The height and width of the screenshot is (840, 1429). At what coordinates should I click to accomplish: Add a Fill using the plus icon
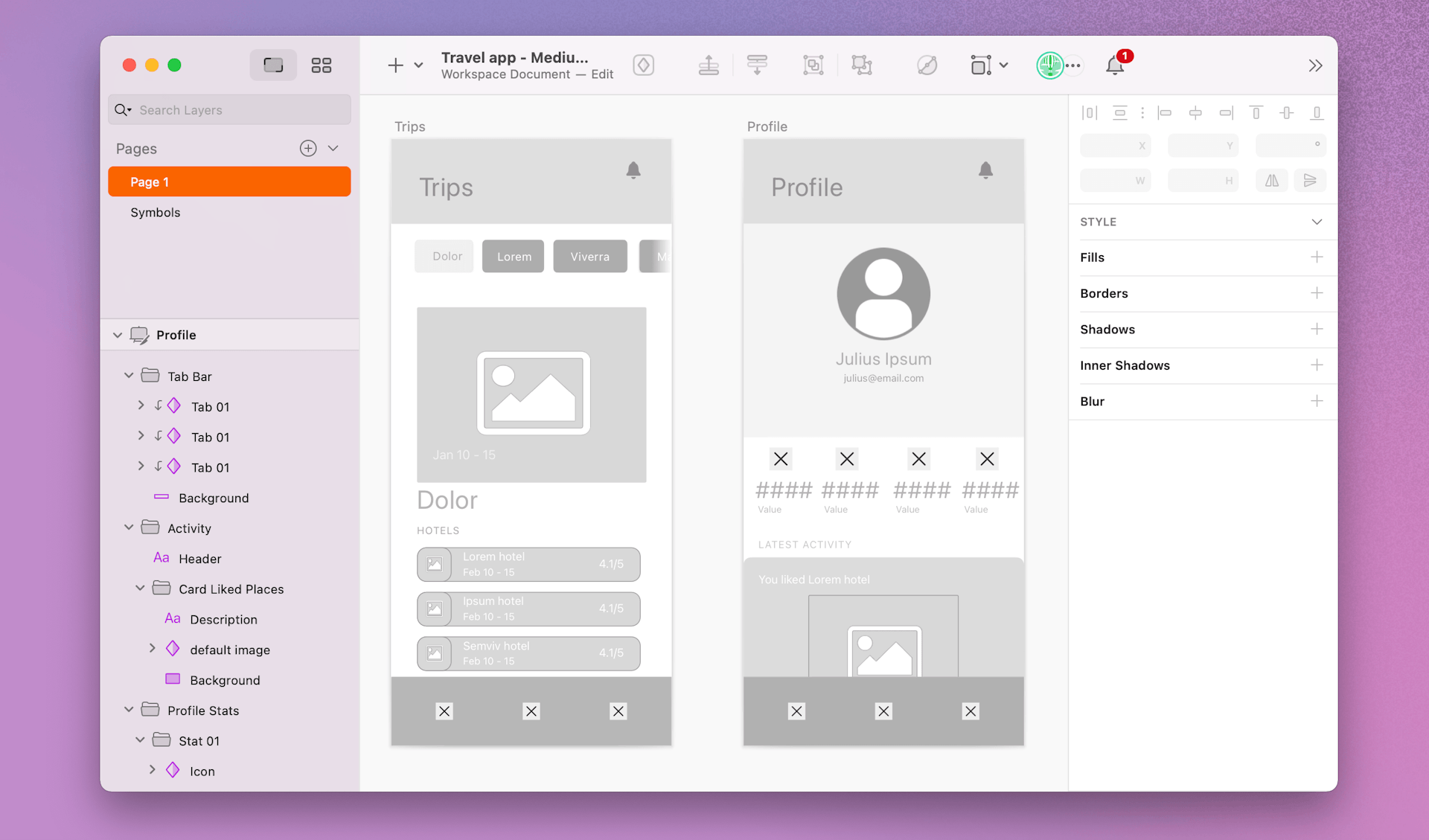coord(1318,257)
